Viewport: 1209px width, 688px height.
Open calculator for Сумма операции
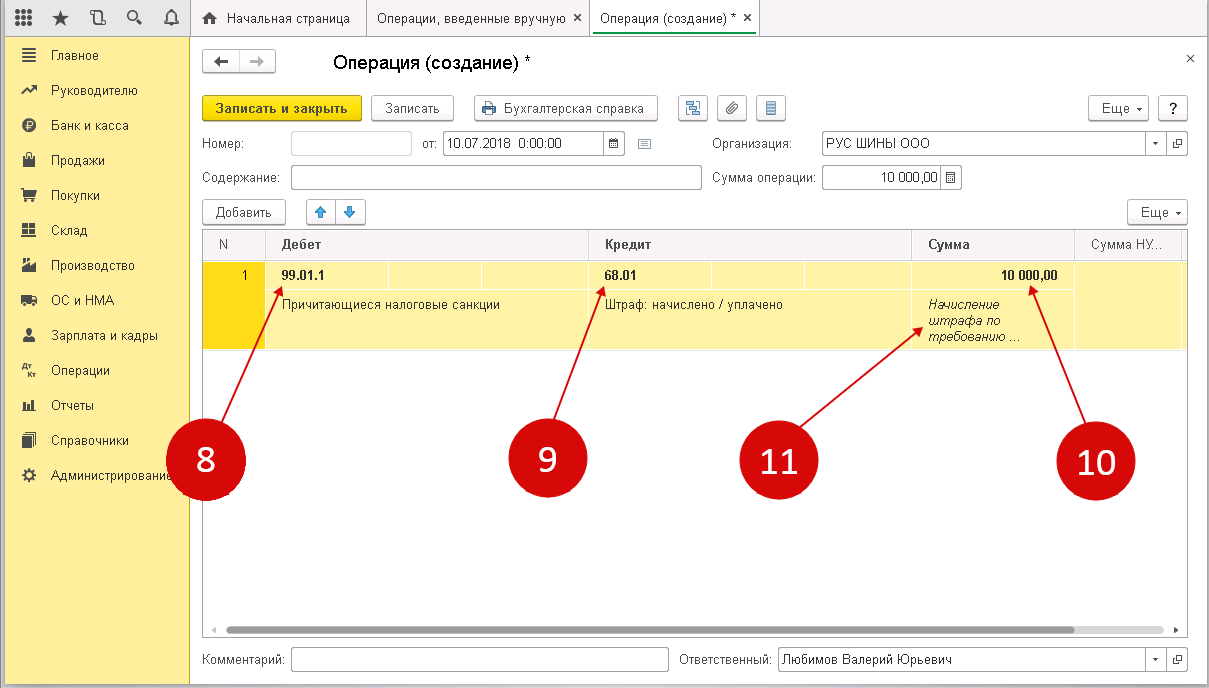(951, 178)
